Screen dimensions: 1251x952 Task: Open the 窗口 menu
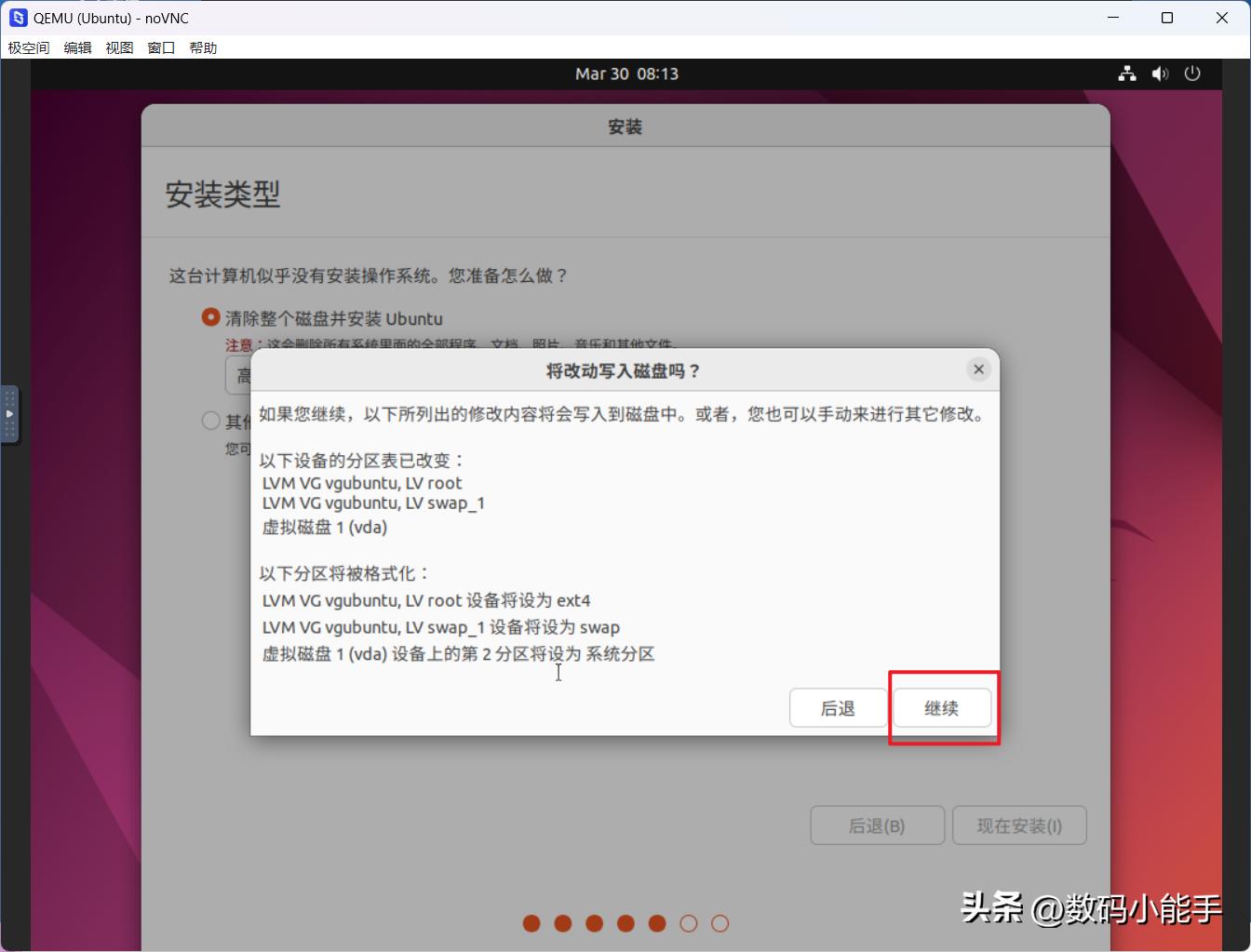[161, 47]
